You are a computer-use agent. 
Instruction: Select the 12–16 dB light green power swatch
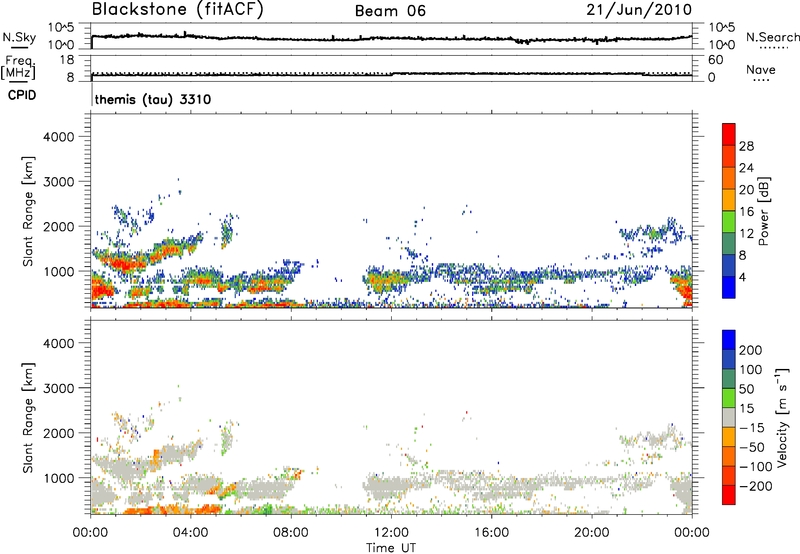tap(729, 222)
